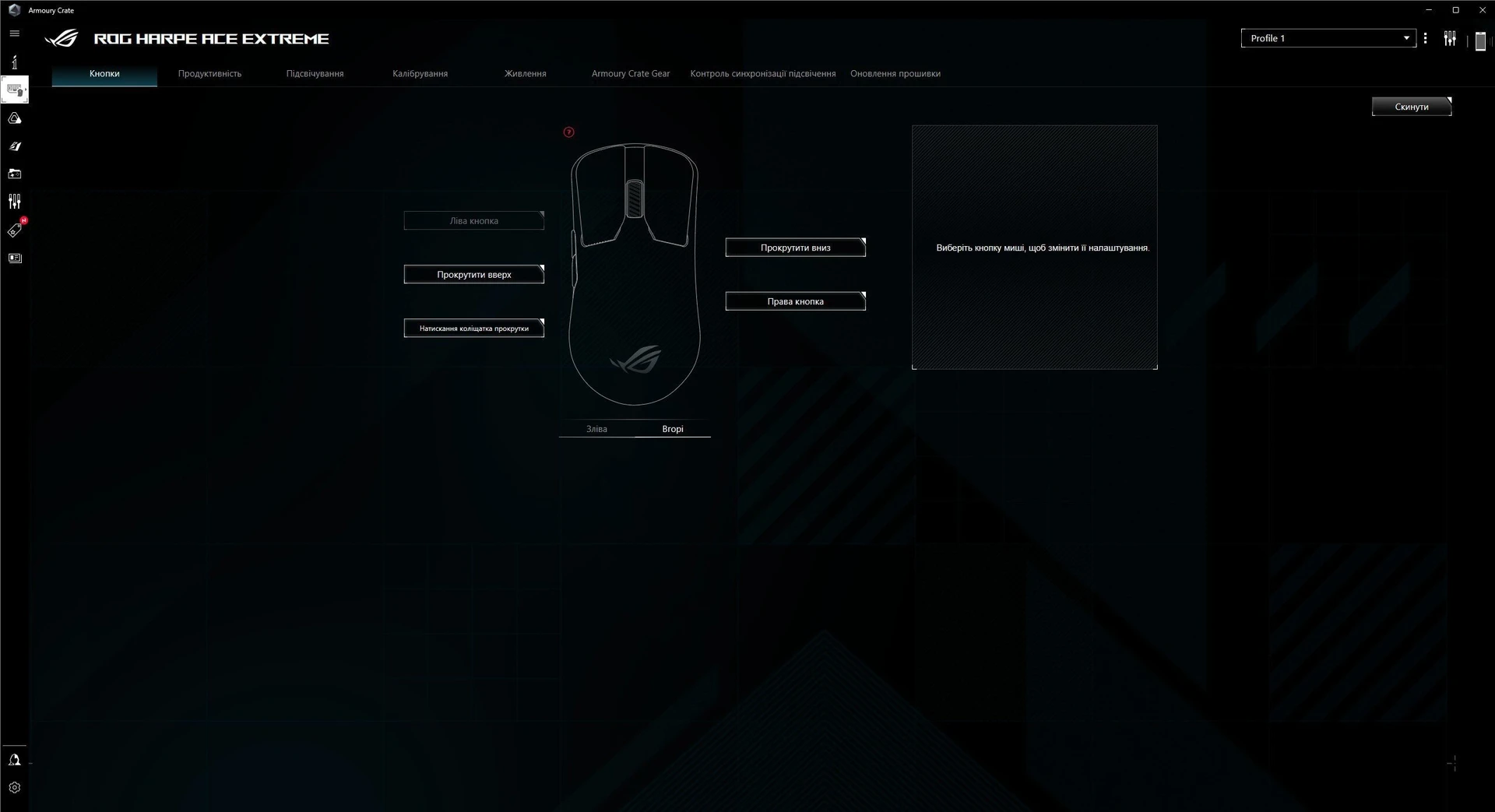Switch mouse view to Вгорі

pyautogui.click(x=673, y=429)
